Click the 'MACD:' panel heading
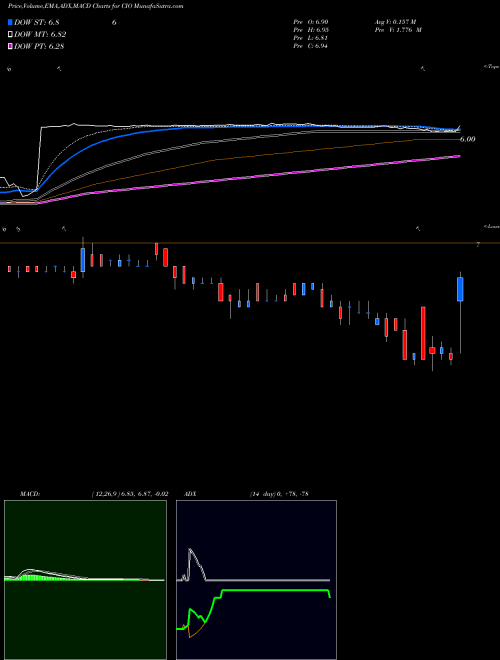Image resolution: width=500 pixels, height=660 pixels. tap(30, 494)
